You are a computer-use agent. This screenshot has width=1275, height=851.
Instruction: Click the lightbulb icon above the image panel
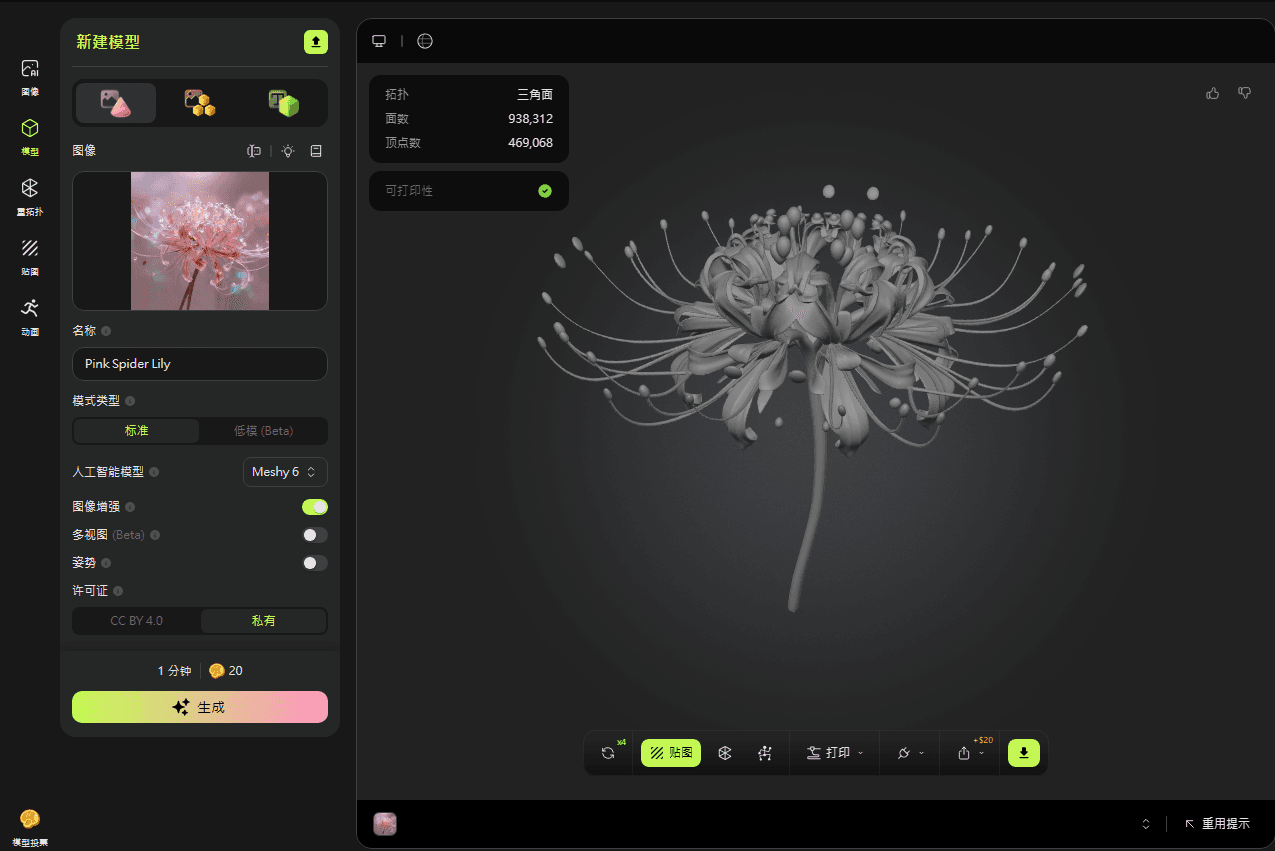click(287, 150)
